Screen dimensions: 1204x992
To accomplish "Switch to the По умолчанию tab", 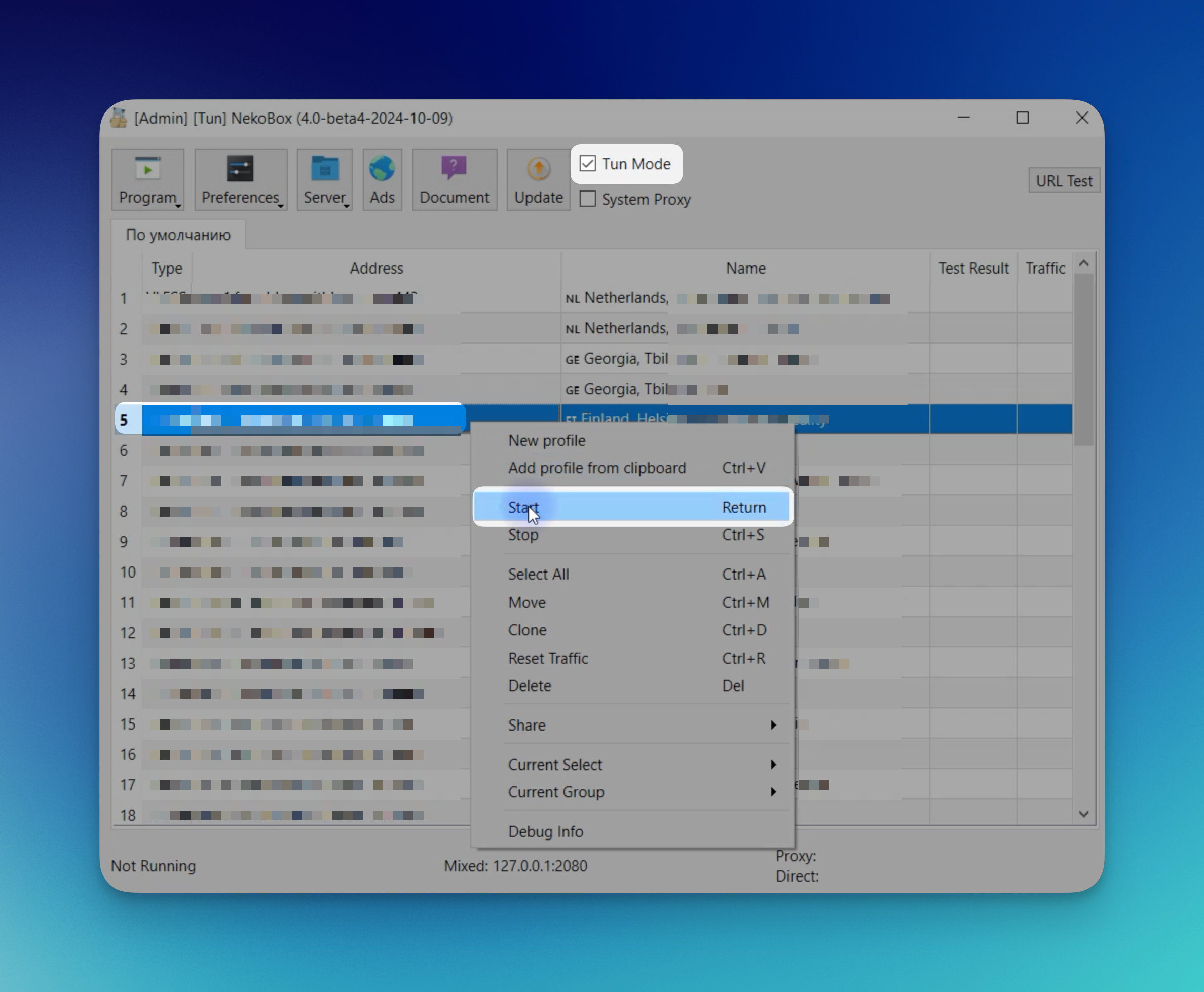I will click(x=178, y=235).
